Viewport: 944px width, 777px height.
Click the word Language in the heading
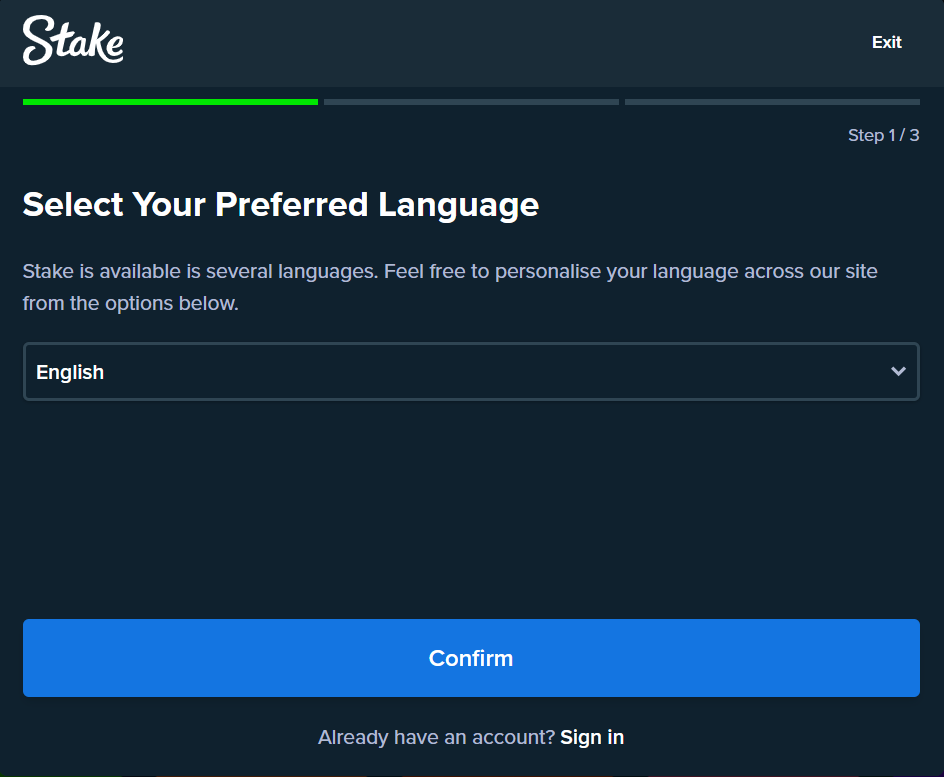coord(458,204)
